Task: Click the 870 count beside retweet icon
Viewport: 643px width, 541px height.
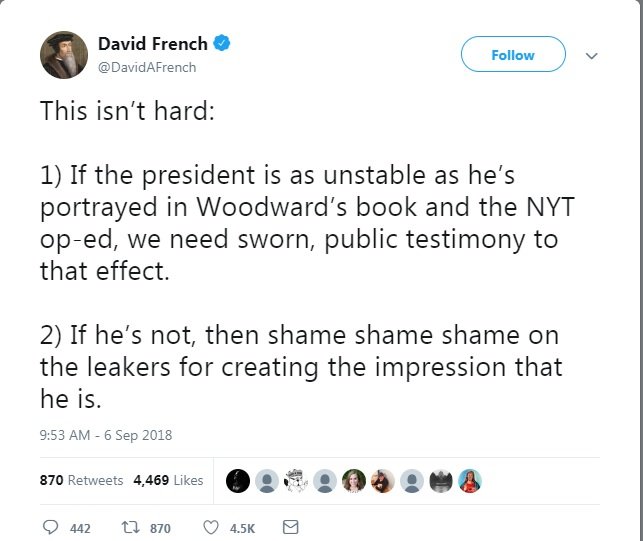Action: pos(160,528)
